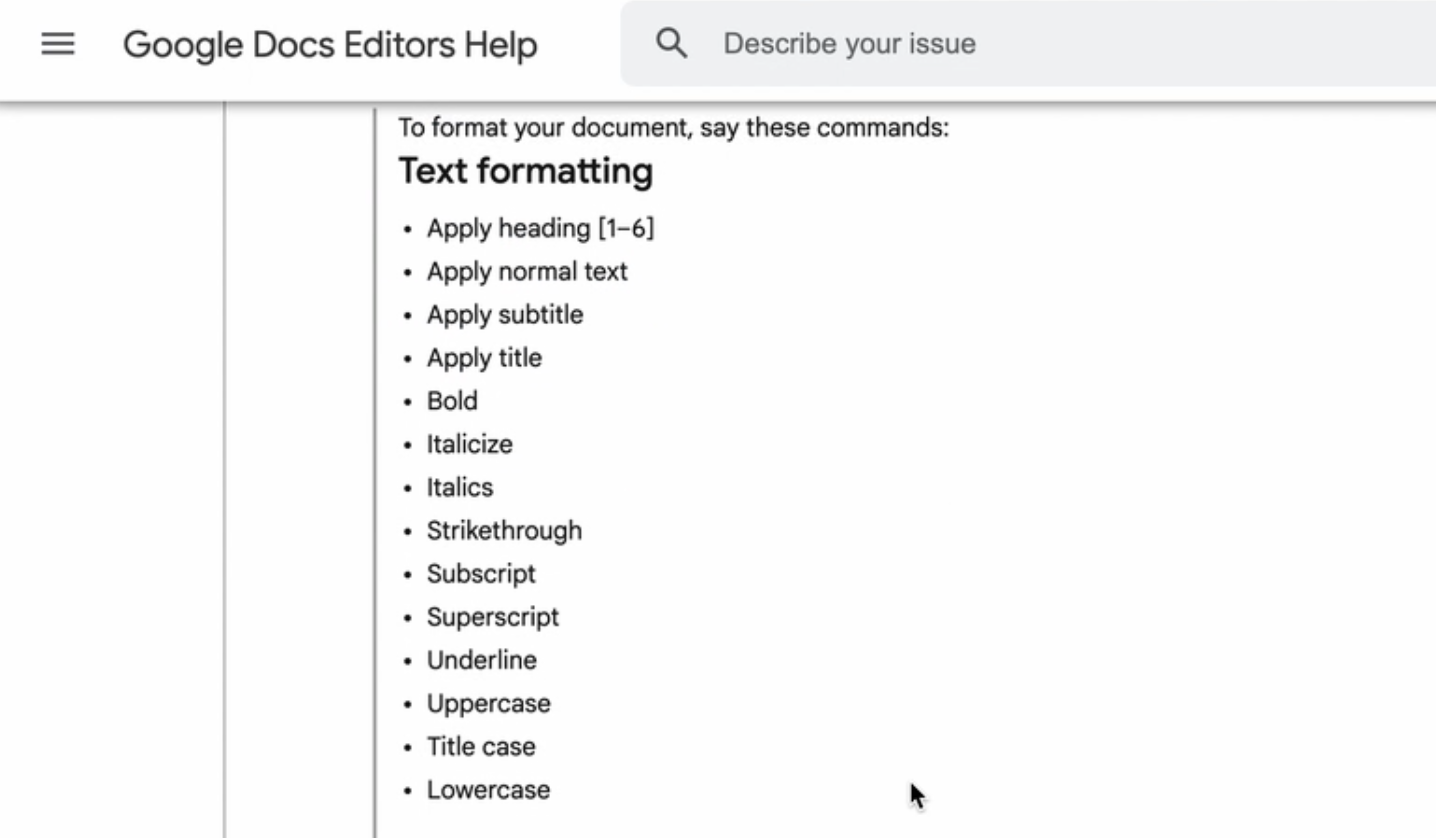Click the 'Italics' command text
Screen dimensions: 1436x838
pyautogui.click(x=460, y=486)
